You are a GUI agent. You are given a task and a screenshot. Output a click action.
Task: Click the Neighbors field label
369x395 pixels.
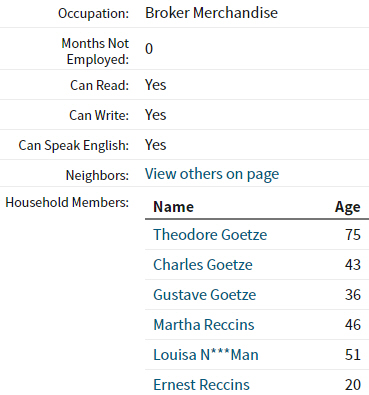point(97,175)
